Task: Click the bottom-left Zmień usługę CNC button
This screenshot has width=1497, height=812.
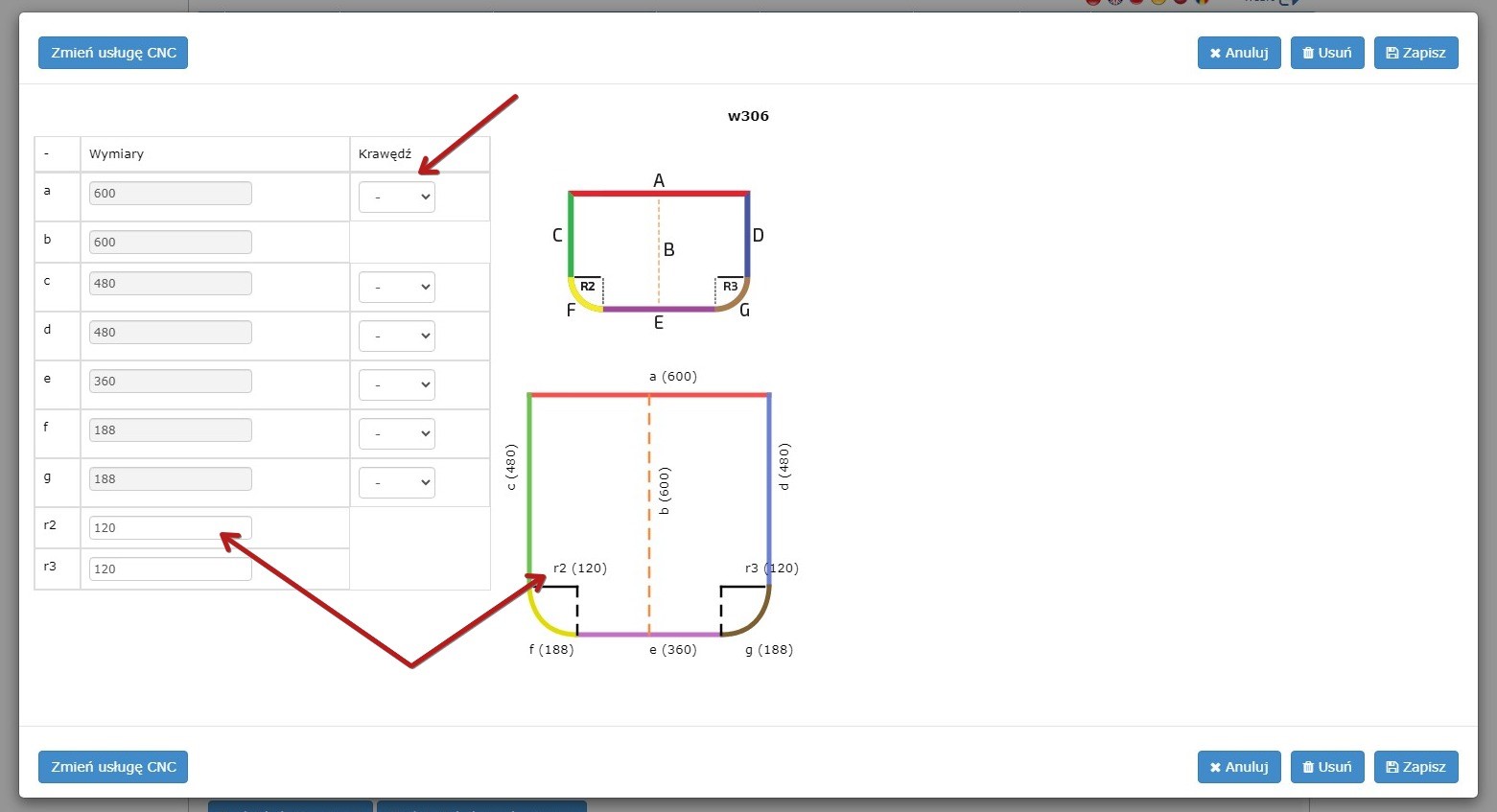Action: pos(113,767)
